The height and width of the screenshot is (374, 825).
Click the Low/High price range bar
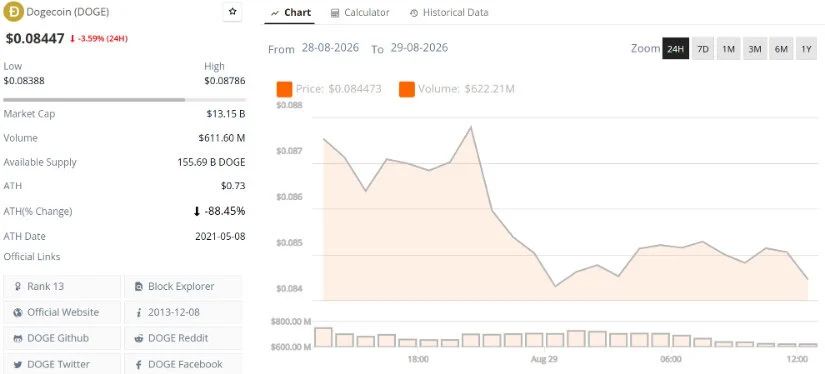tap(124, 99)
